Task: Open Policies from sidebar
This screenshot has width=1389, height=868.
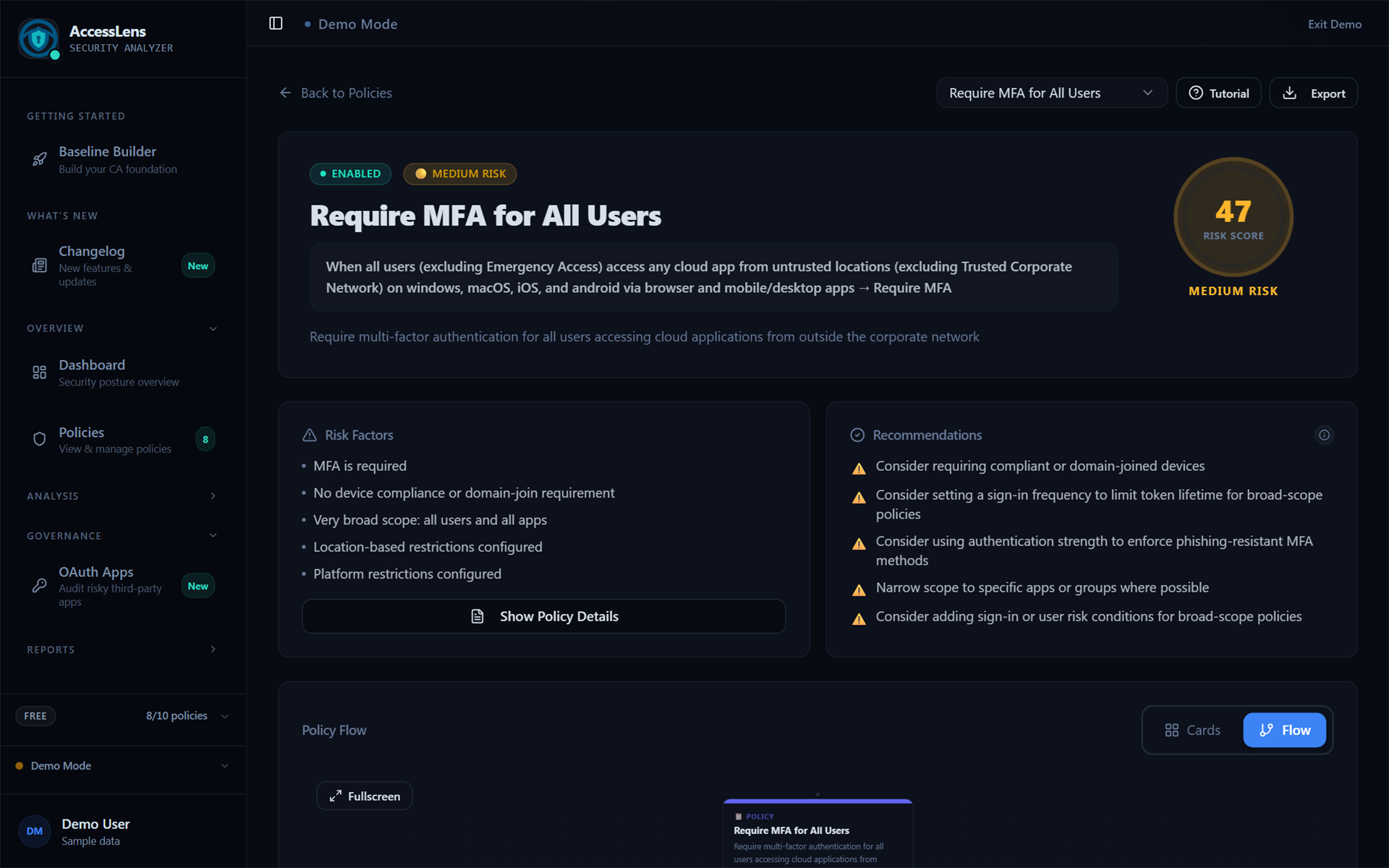Action: click(123, 439)
